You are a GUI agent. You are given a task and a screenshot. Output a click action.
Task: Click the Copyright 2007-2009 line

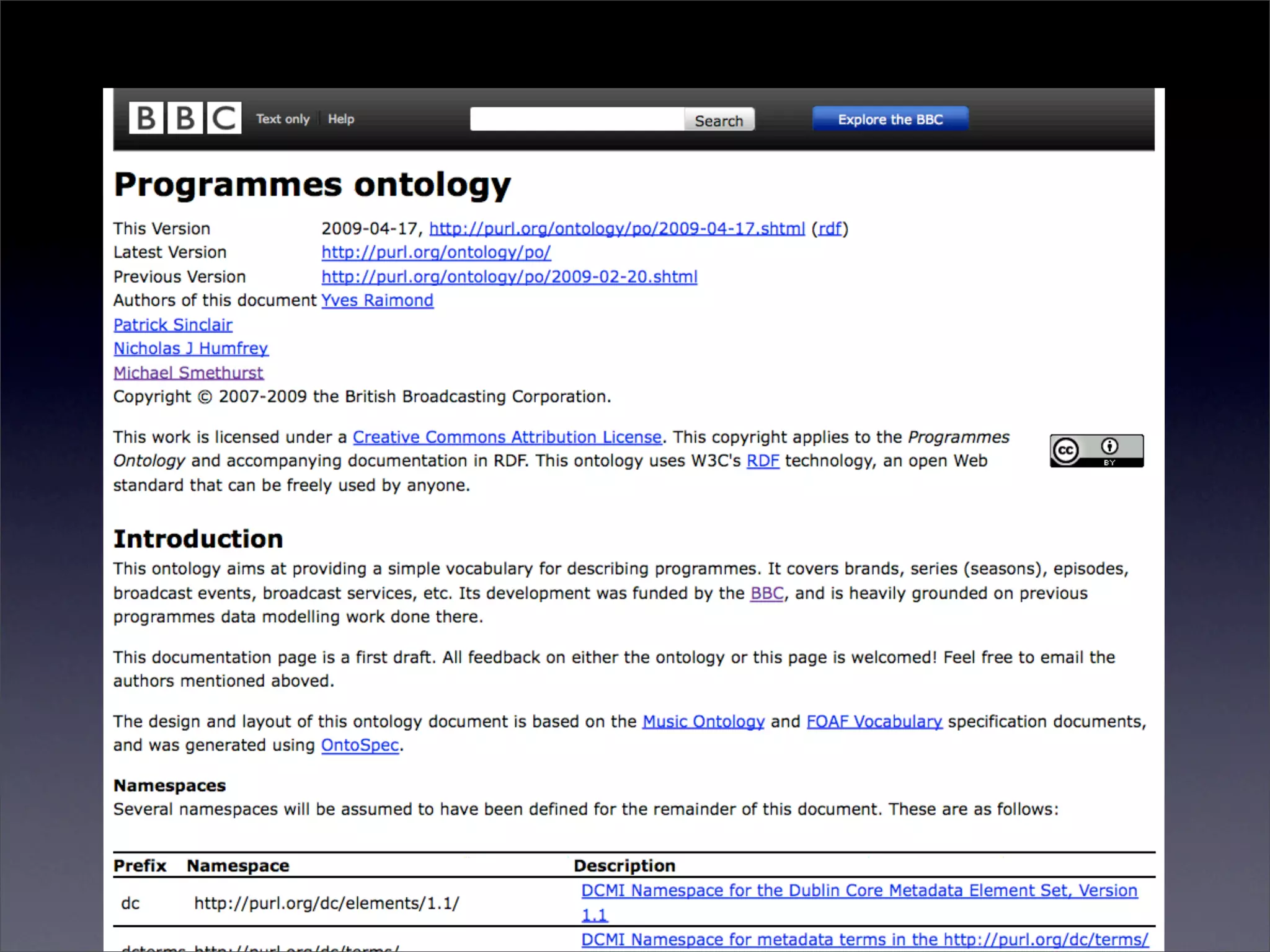362,397
